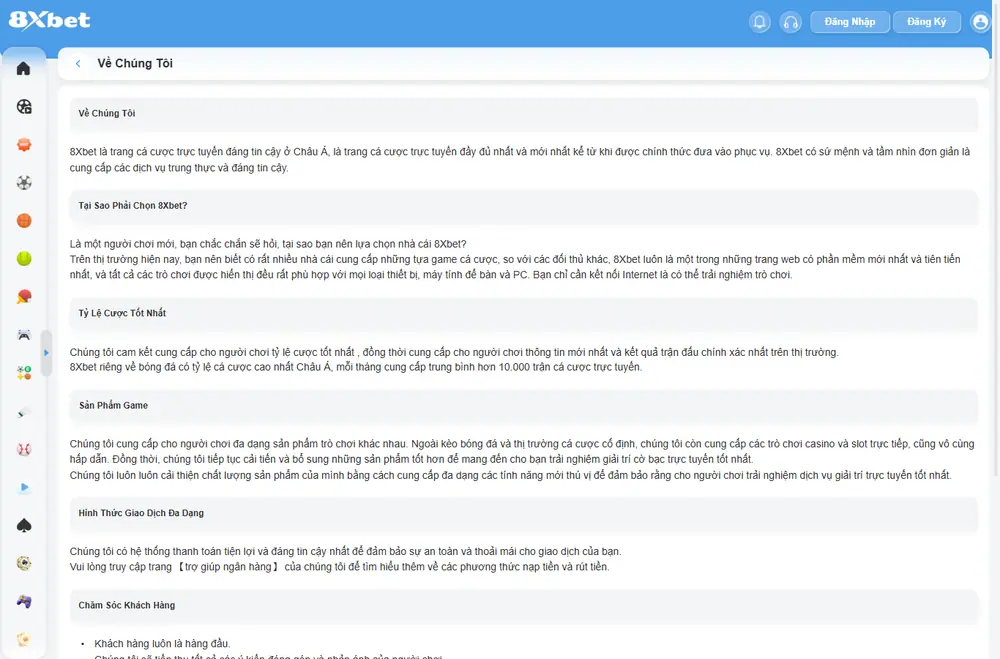Select the table tennis paddle icon
The height and width of the screenshot is (659, 1000).
point(24,297)
